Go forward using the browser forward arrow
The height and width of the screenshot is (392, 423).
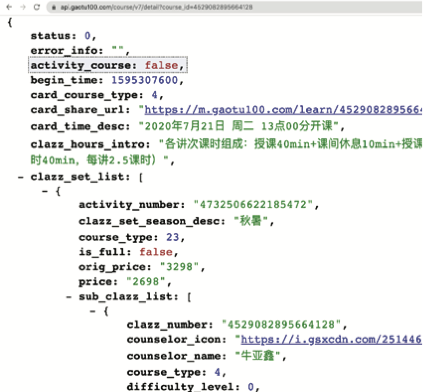[x=23, y=7]
